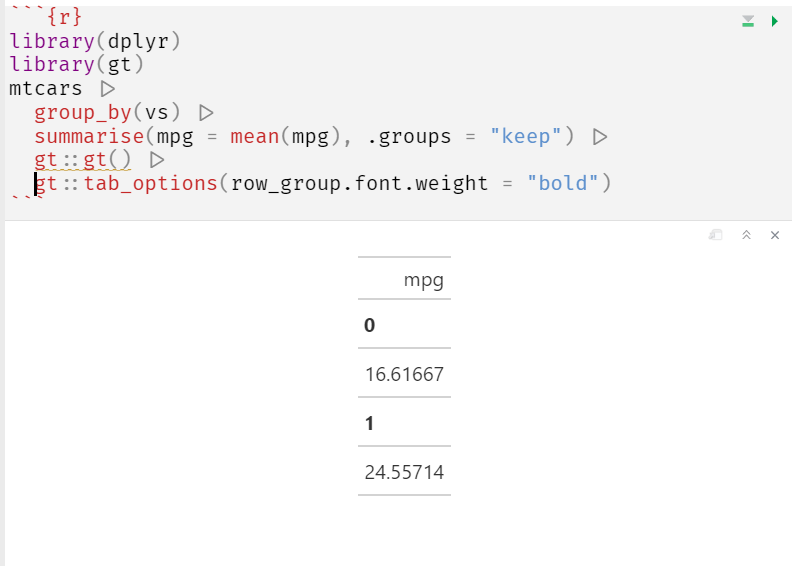This screenshot has height=566, width=792.
Task: Place cursor on mtcars text
Action: coord(45,88)
